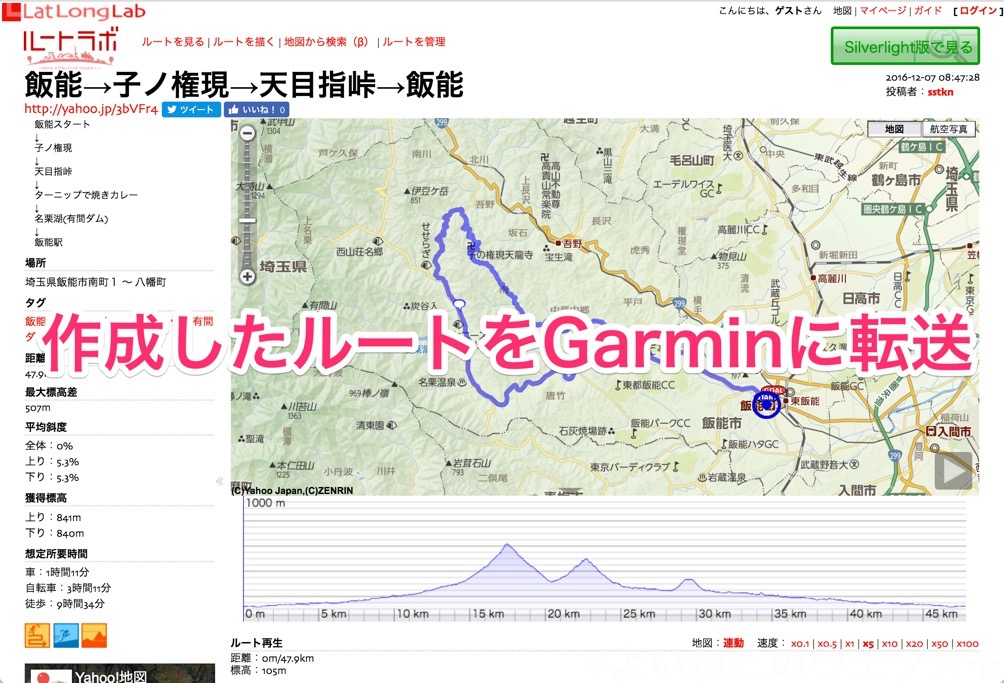The image size is (1004, 683).
Task: Switch map to 地図 standard view
Action: (x=894, y=129)
